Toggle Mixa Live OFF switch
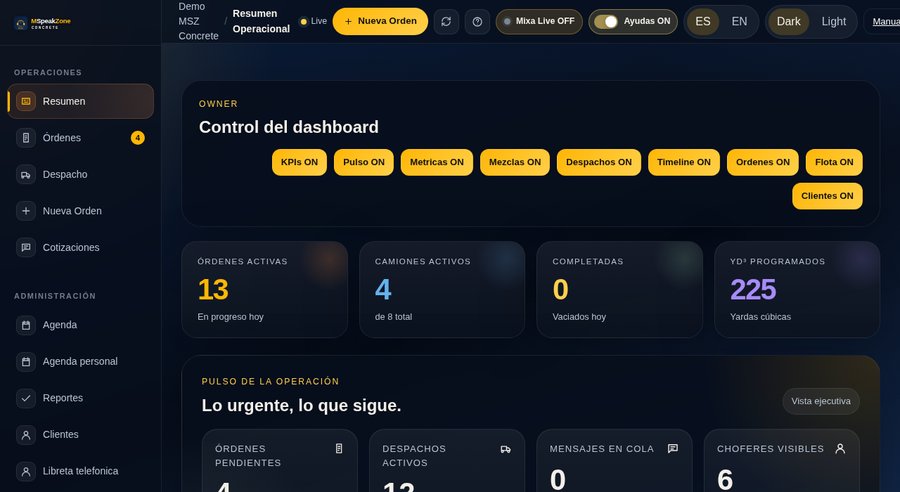The width and height of the screenshot is (900, 492). tap(539, 21)
